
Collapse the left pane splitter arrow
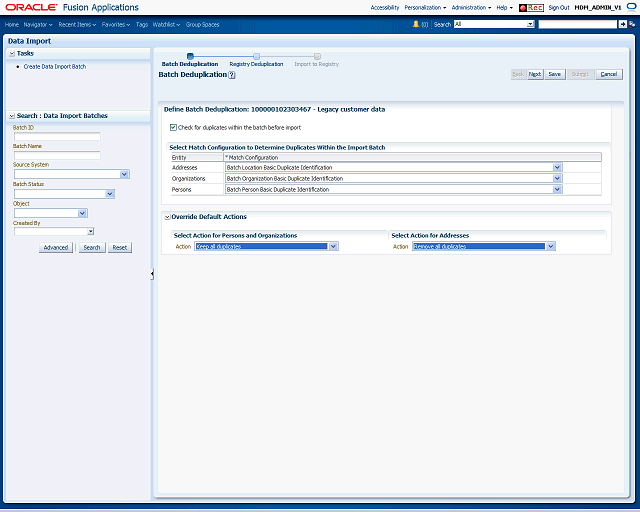coord(152,274)
